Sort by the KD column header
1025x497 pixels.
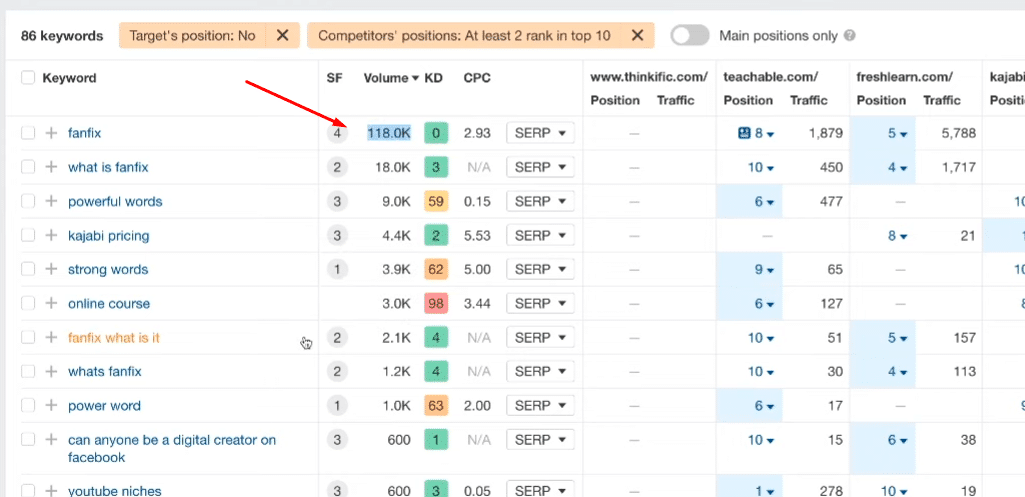point(434,78)
